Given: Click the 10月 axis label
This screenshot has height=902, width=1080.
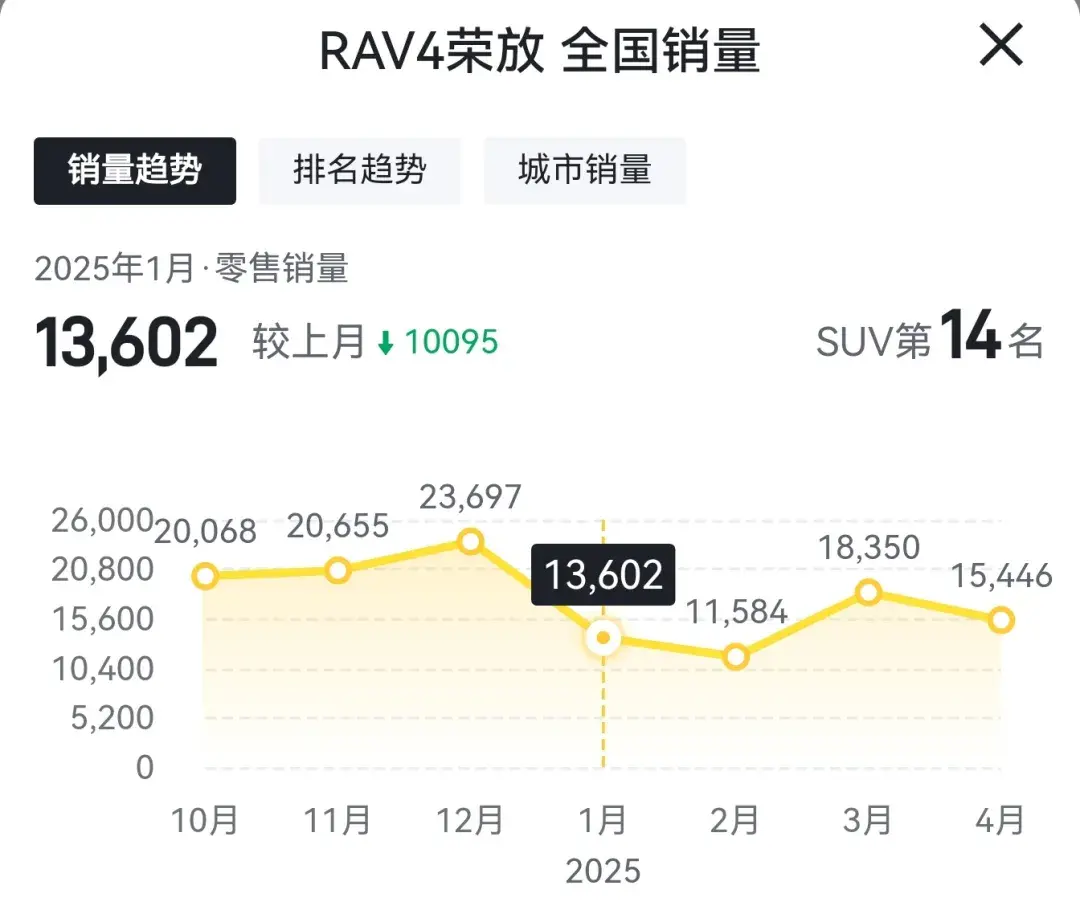Looking at the screenshot, I should (205, 821).
